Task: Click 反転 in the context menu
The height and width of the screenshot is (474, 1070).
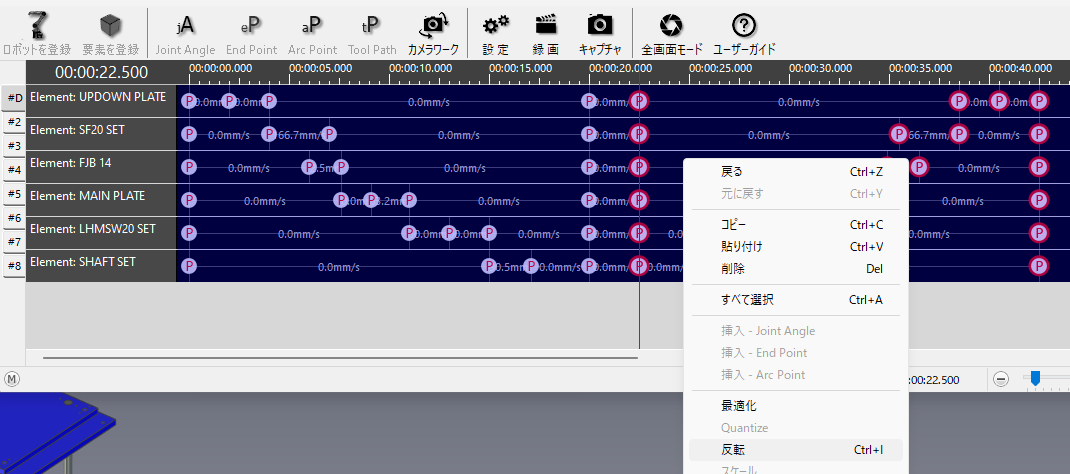Action: tap(733, 450)
